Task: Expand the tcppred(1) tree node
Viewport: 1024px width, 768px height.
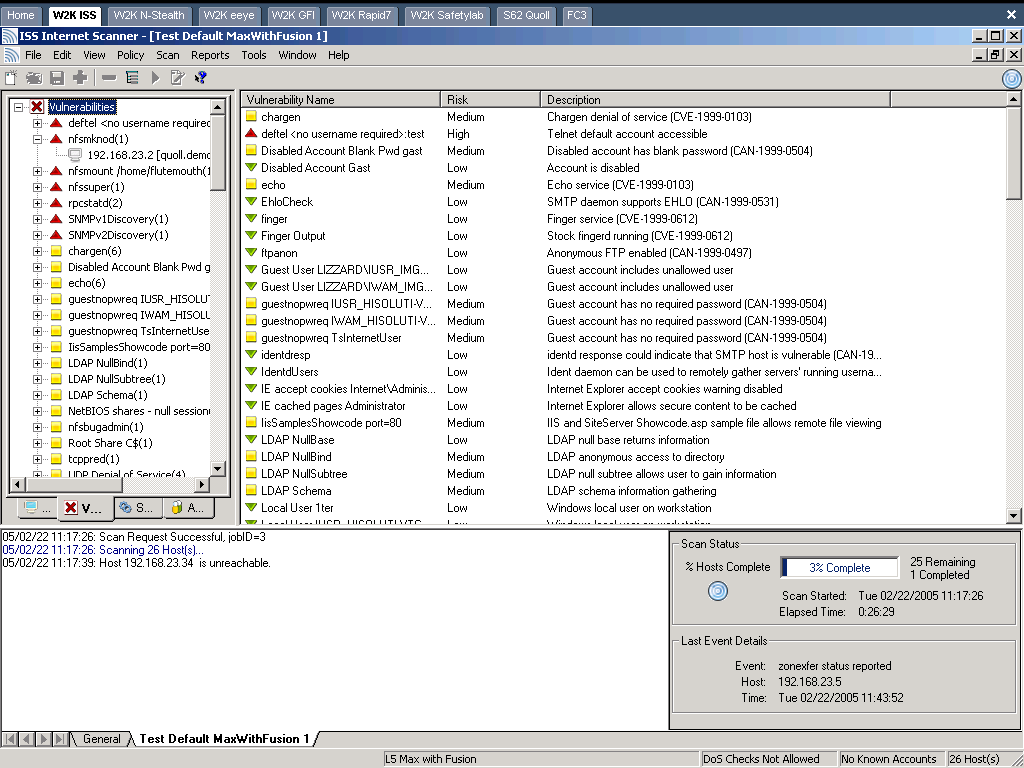Action: [37, 459]
